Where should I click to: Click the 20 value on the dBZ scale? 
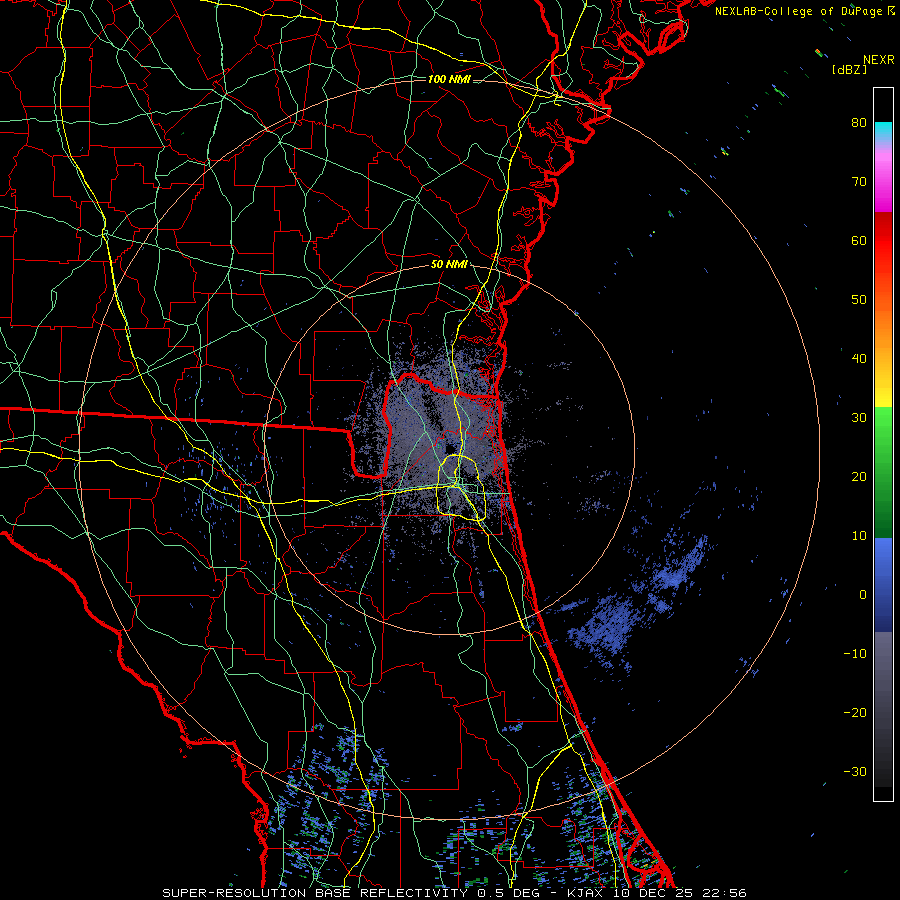pyautogui.click(x=859, y=476)
